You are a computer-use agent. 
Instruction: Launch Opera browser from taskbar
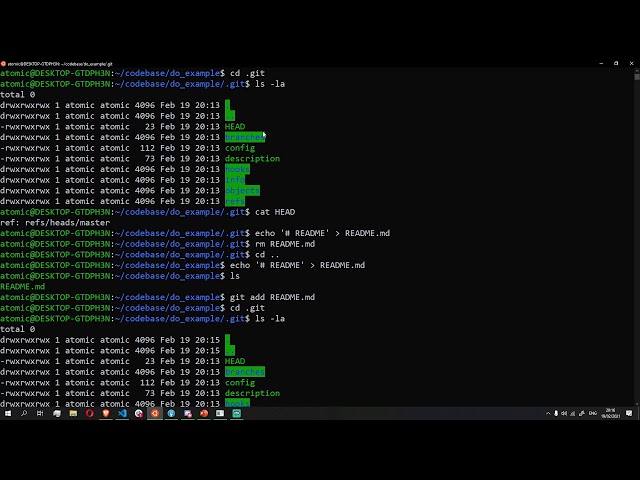(89, 413)
